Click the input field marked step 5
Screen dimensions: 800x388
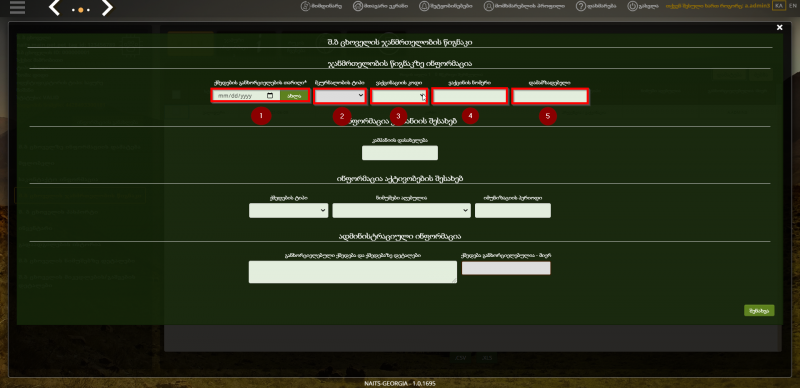coord(550,95)
